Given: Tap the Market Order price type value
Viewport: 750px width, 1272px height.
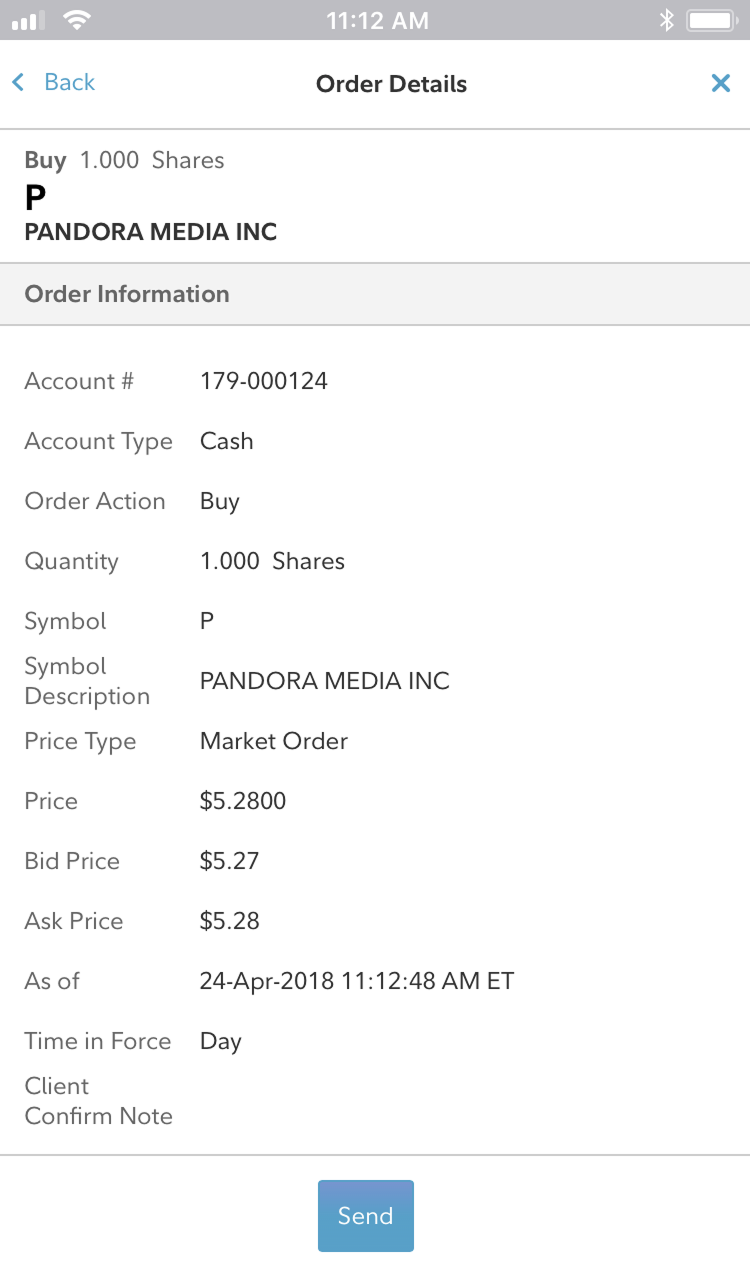Looking at the screenshot, I should 274,741.
